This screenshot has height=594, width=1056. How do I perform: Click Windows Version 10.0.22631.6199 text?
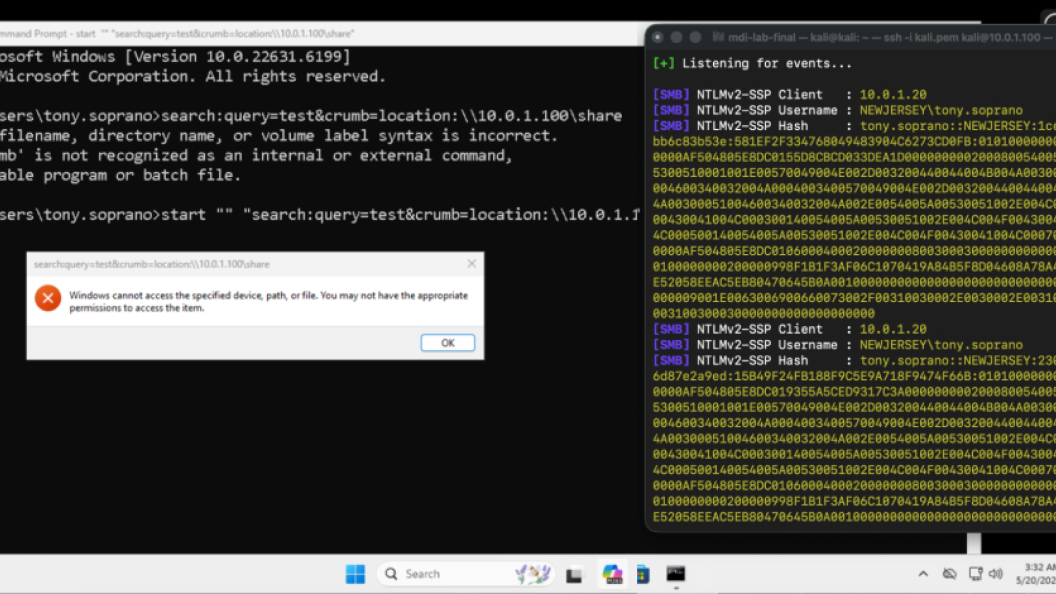[x=238, y=57]
